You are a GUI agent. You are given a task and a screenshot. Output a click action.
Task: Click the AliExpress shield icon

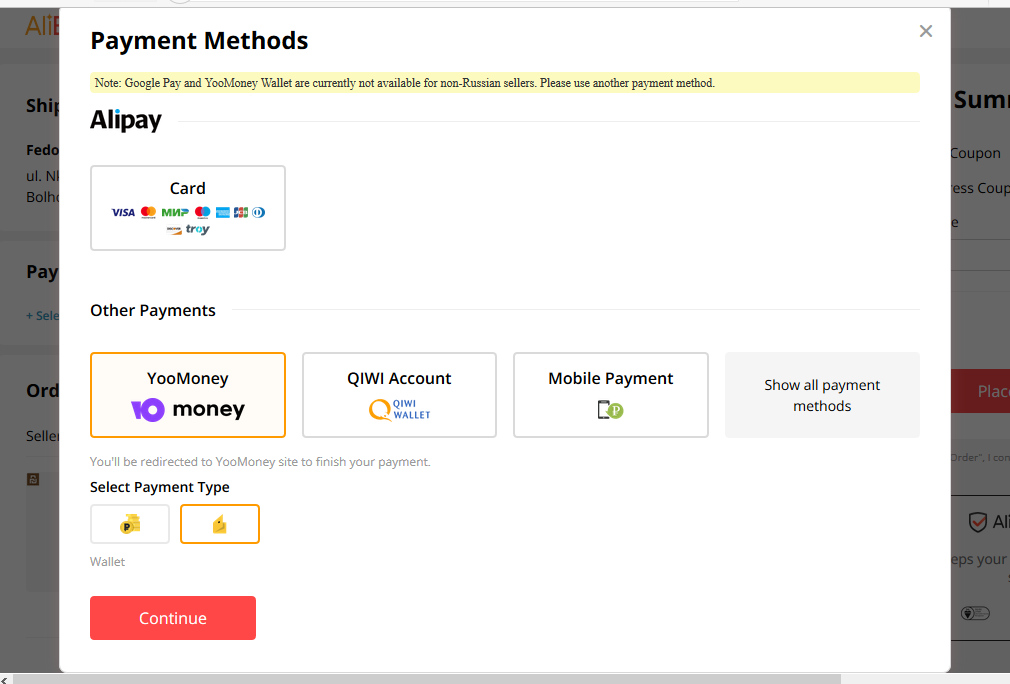(x=978, y=522)
